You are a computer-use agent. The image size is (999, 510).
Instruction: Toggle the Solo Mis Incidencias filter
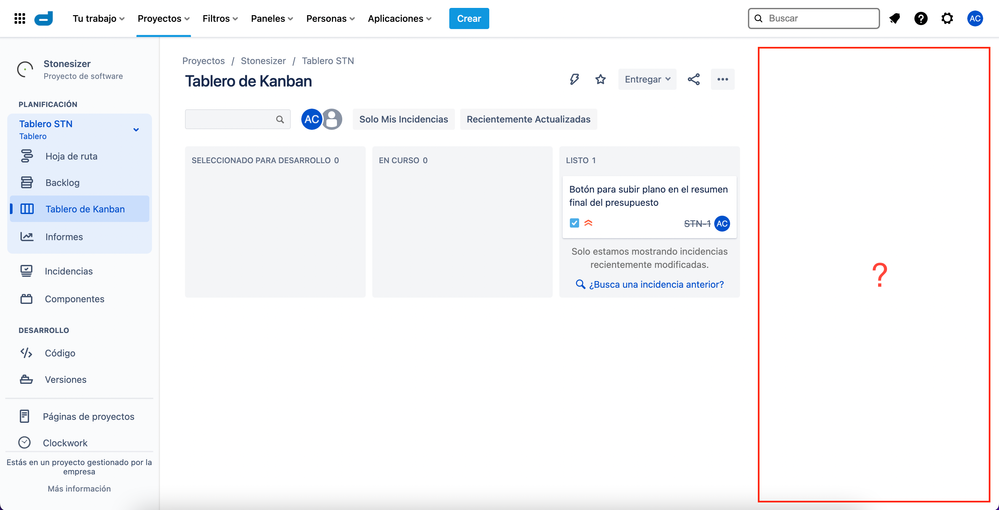(x=404, y=119)
